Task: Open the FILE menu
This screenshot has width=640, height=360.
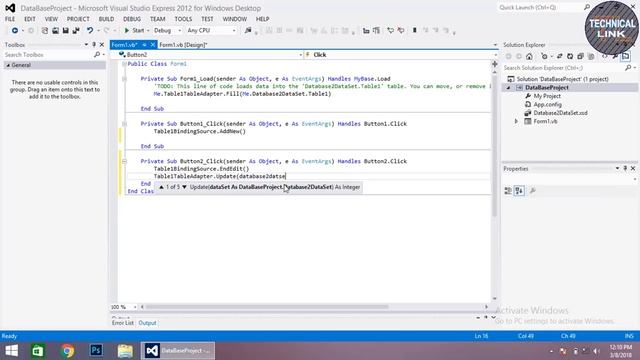Action: [10, 19]
